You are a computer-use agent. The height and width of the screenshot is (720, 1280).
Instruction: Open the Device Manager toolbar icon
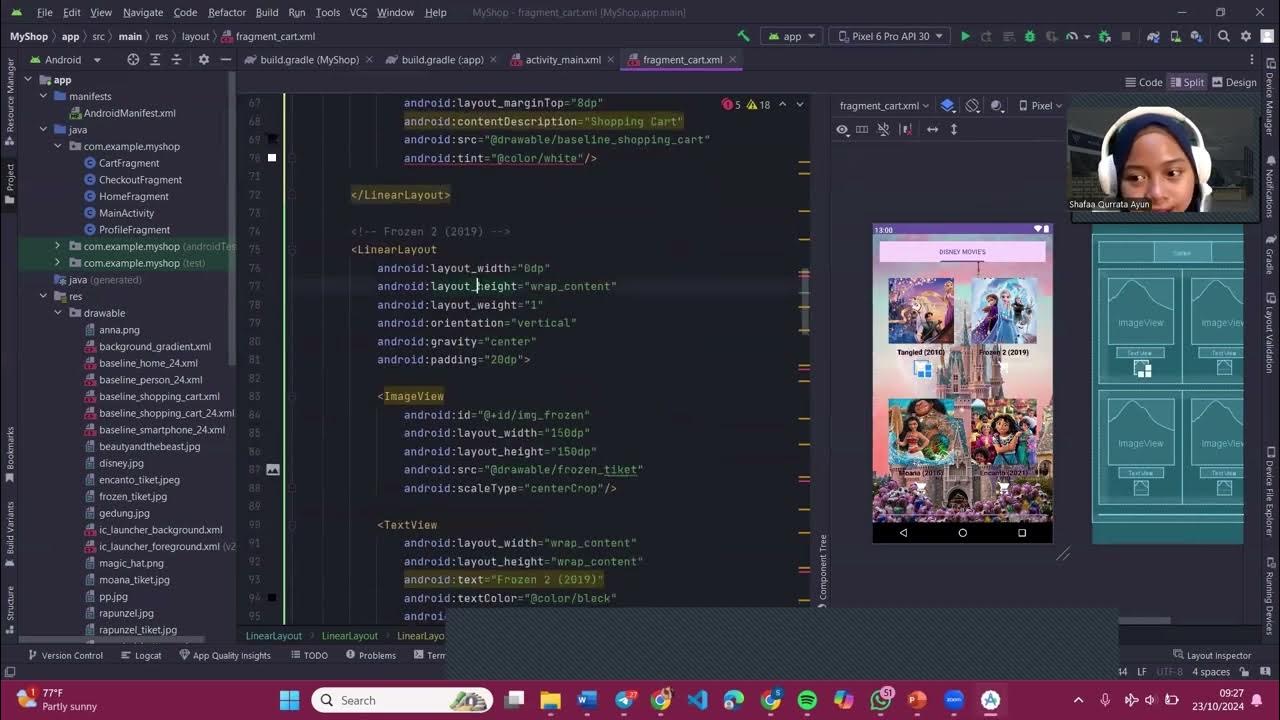1175,36
